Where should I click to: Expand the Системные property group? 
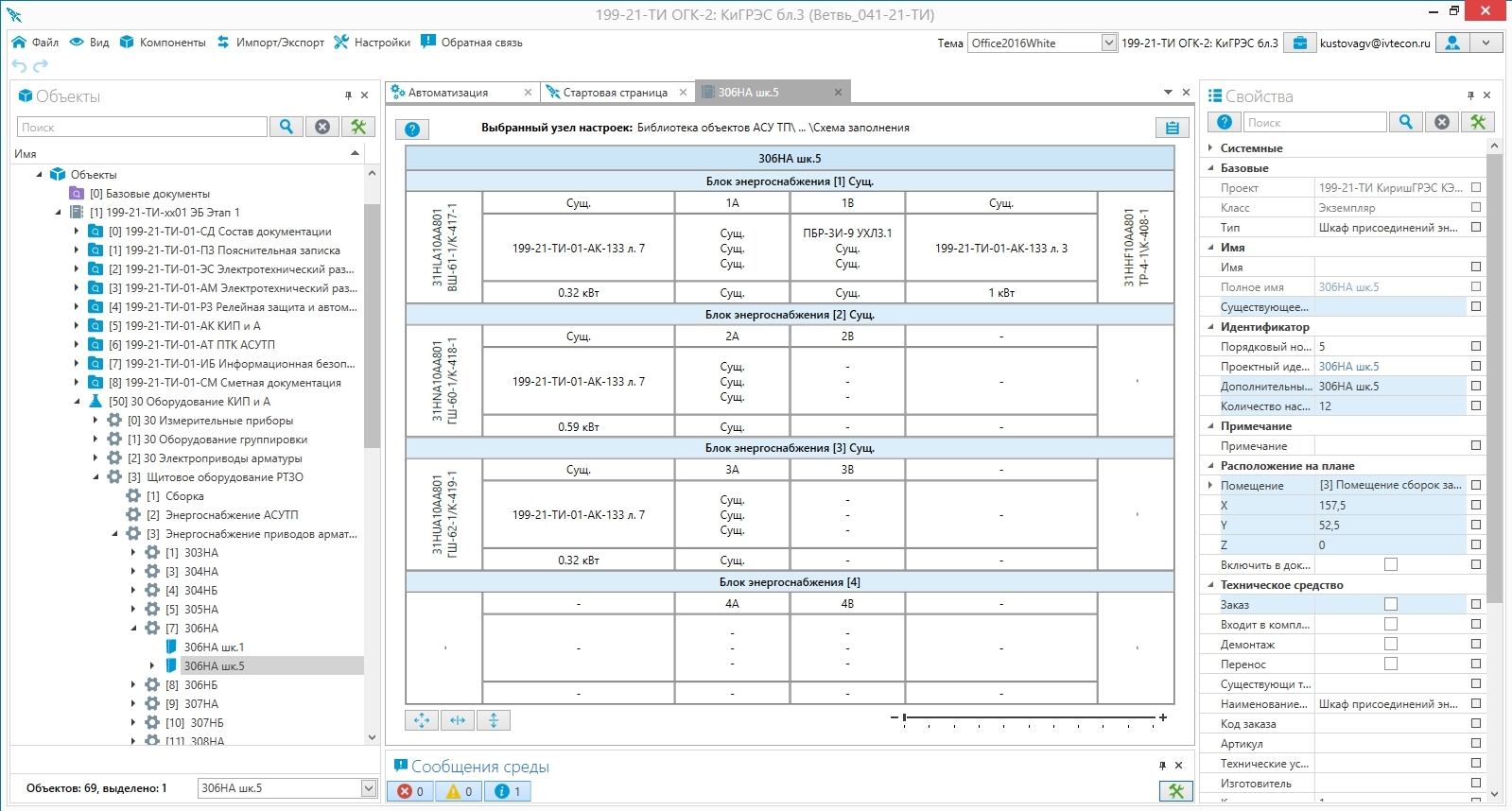tap(1210, 147)
